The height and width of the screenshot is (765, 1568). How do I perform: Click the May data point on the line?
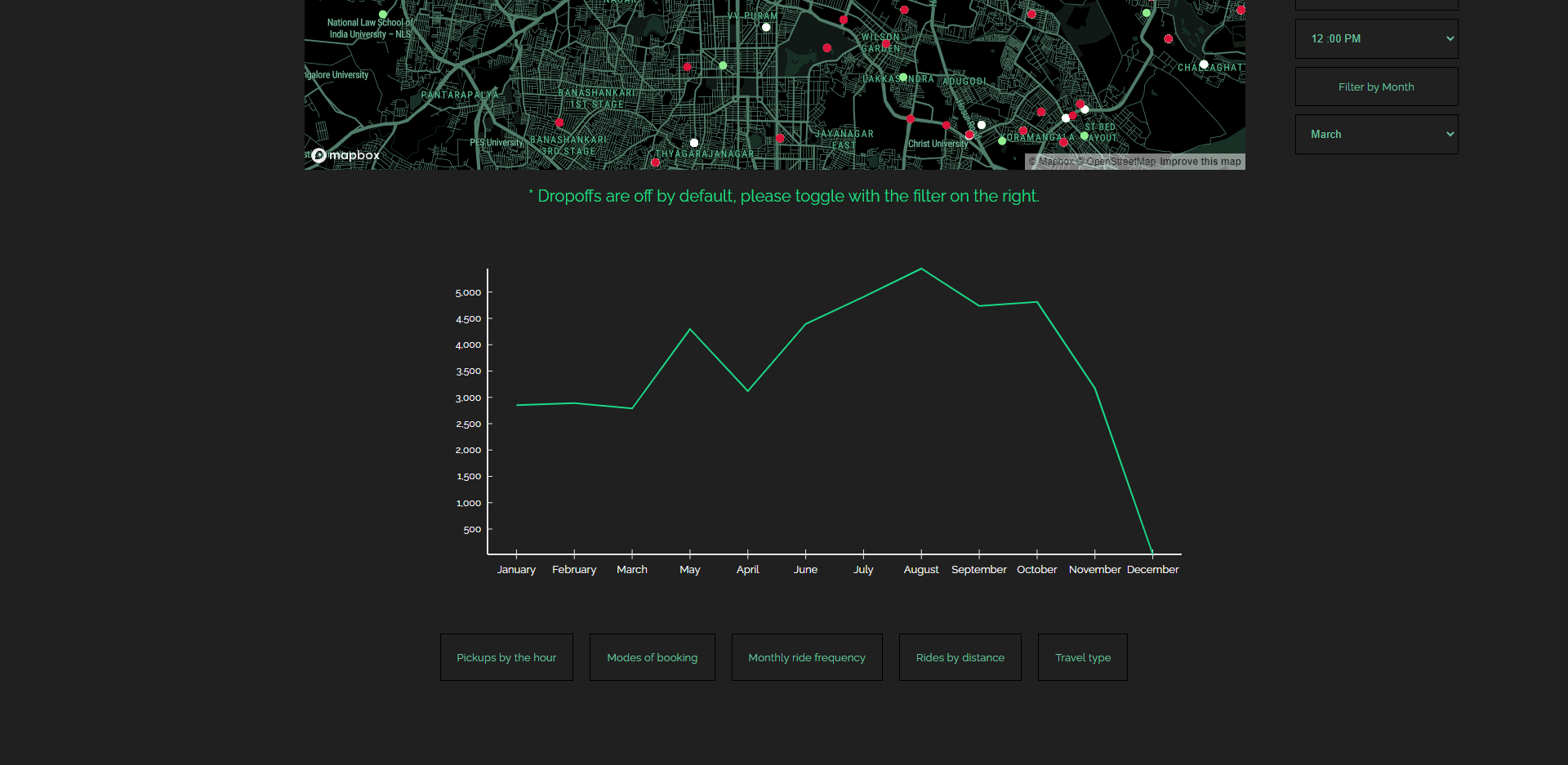pyautogui.click(x=690, y=329)
